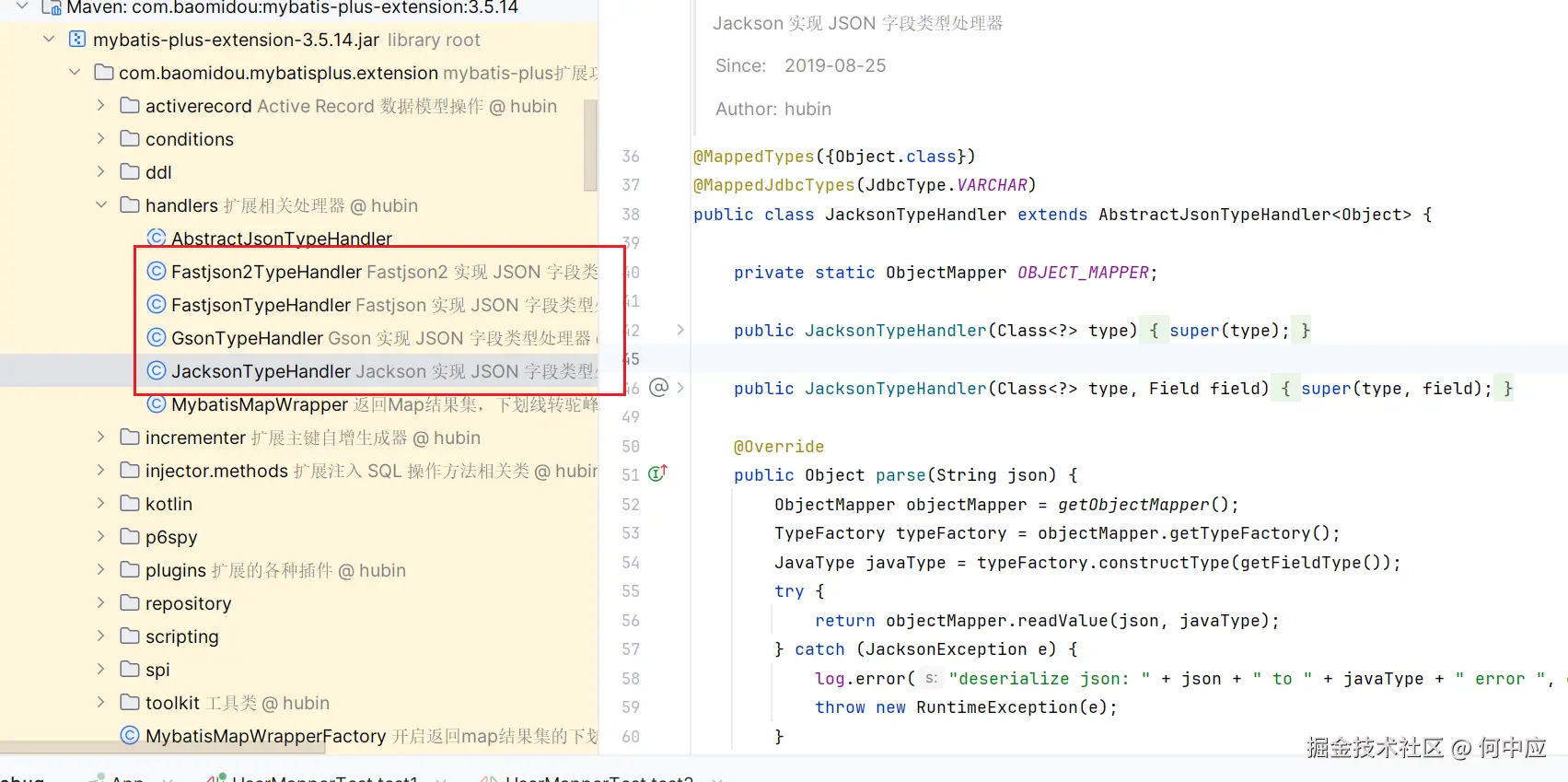Click the AbstractJsonTypeHandler class icon
1568x782 pixels.
click(x=157, y=238)
